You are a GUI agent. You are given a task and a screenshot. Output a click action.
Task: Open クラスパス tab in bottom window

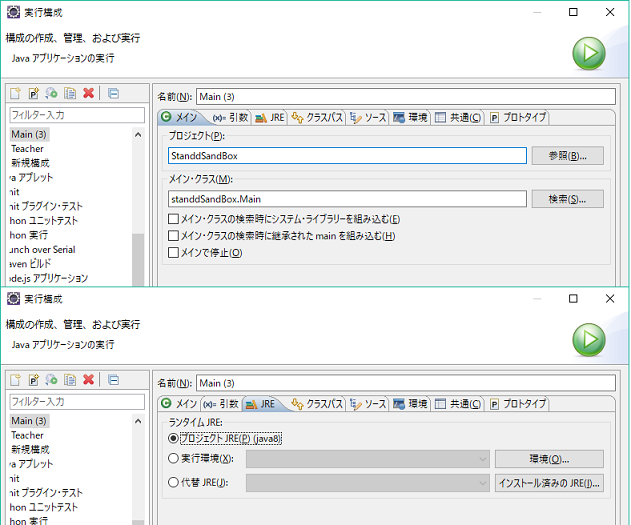[x=317, y=404]
